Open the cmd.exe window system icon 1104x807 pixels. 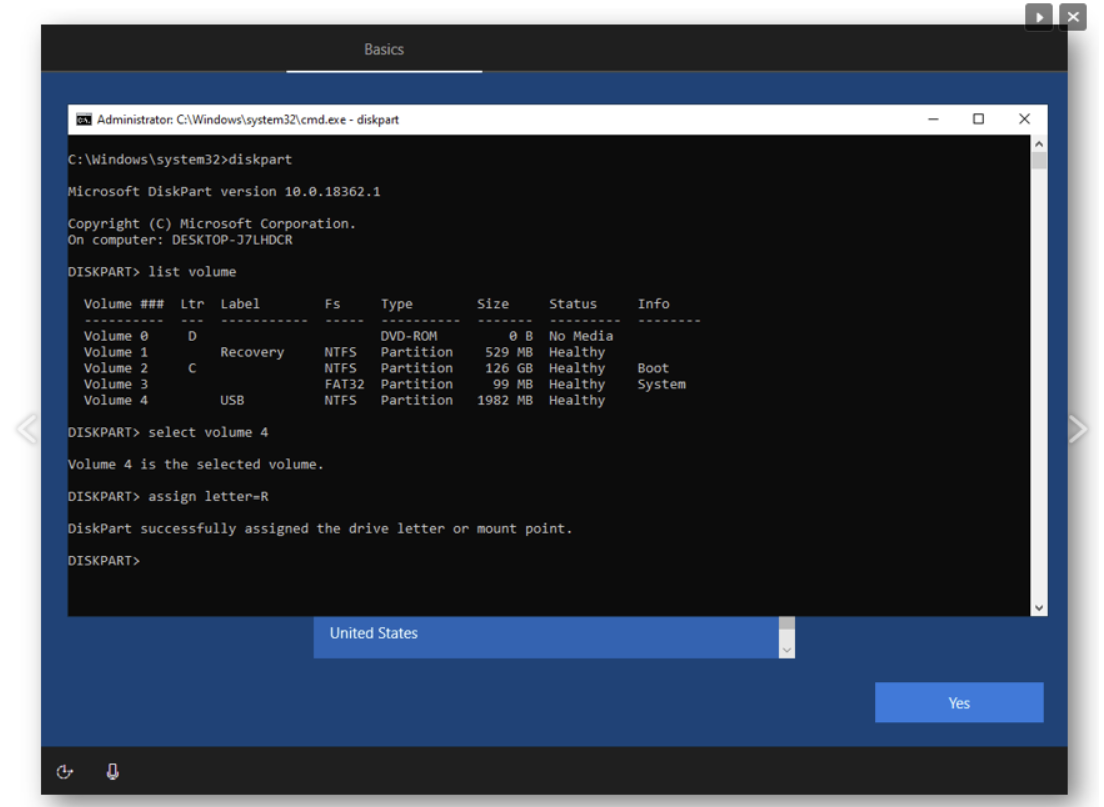click(x=84, y=120)
